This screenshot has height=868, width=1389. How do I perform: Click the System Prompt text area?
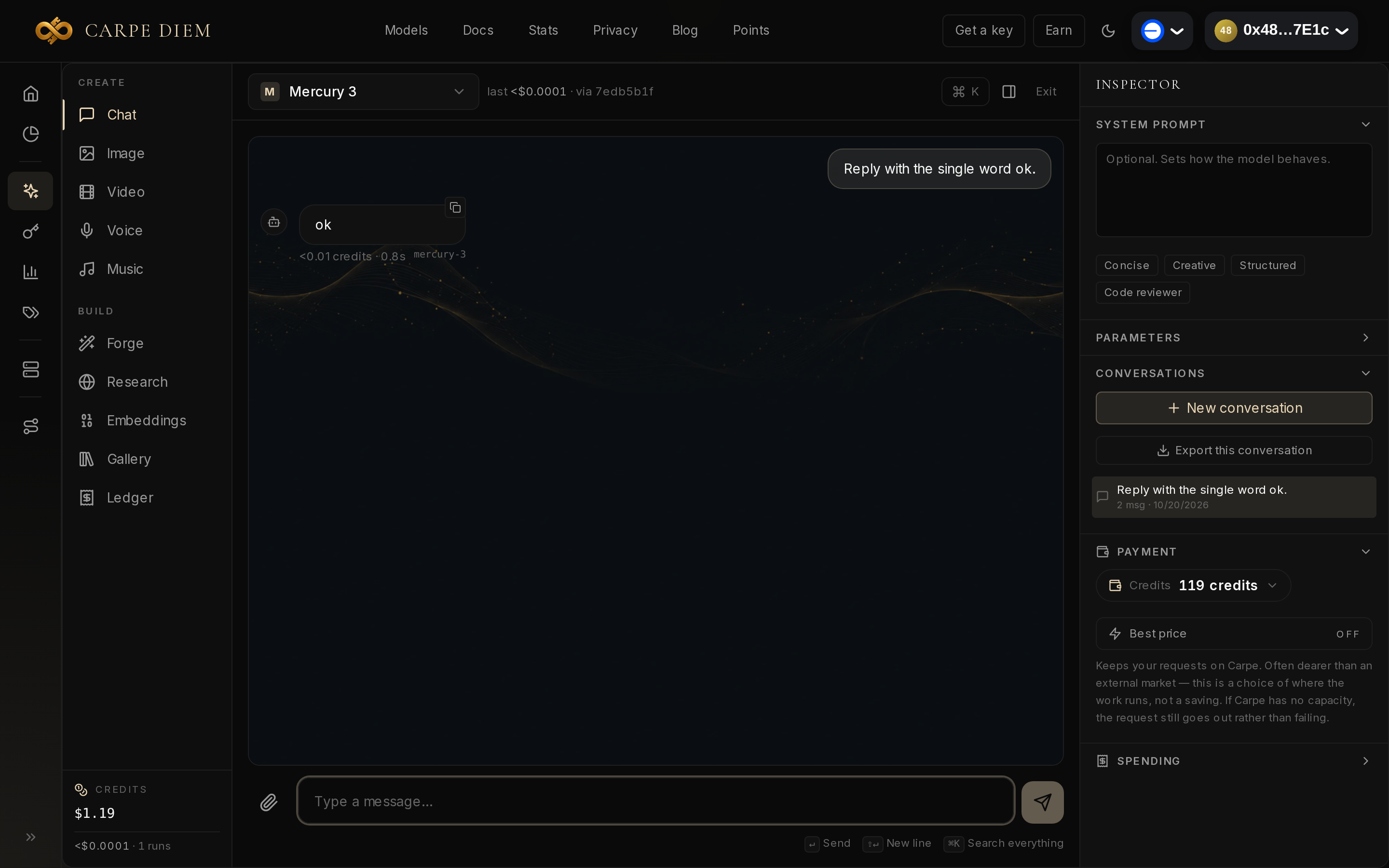pos(1233,190)
